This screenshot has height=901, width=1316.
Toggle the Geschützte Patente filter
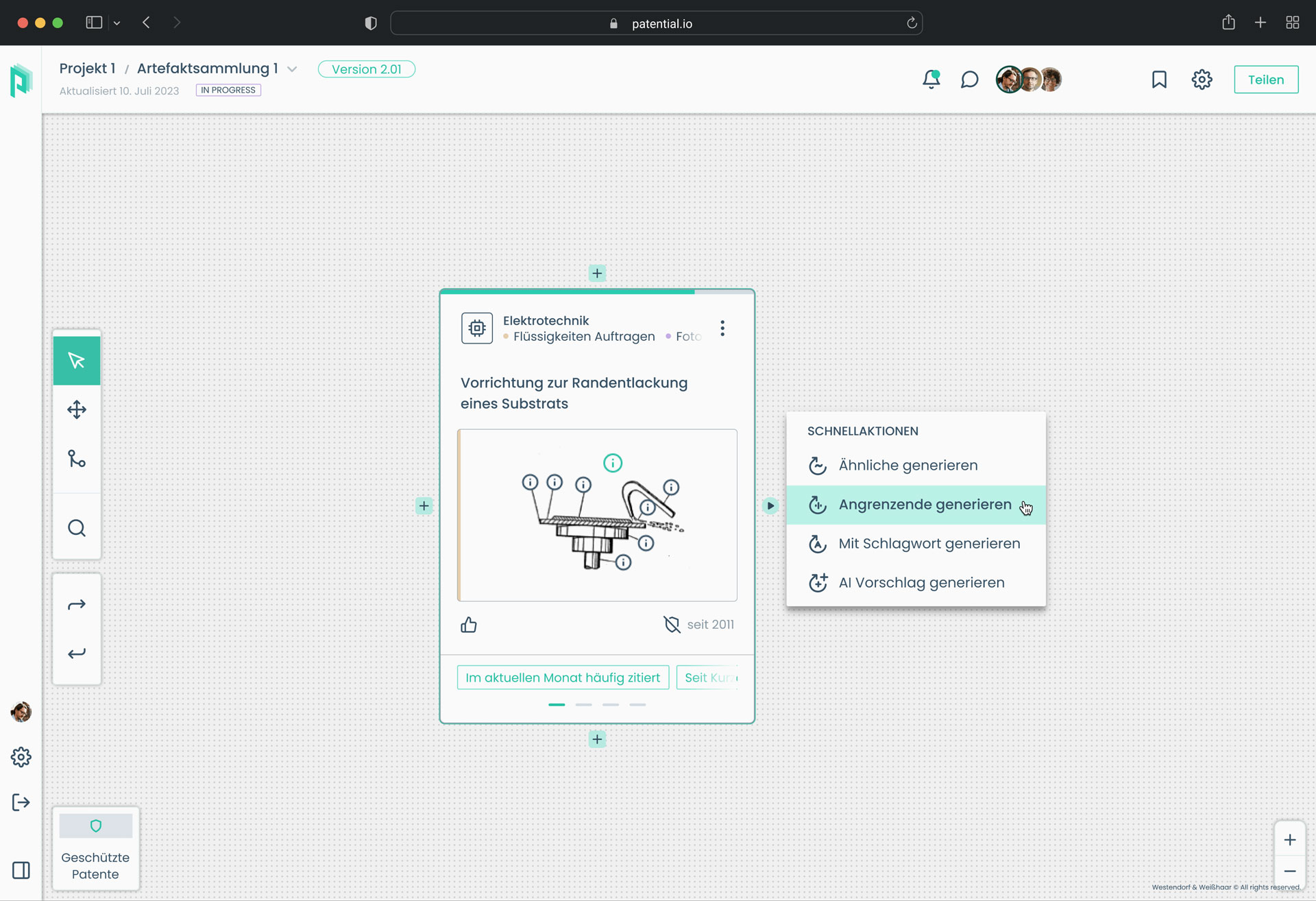click(x=96, y=848)
